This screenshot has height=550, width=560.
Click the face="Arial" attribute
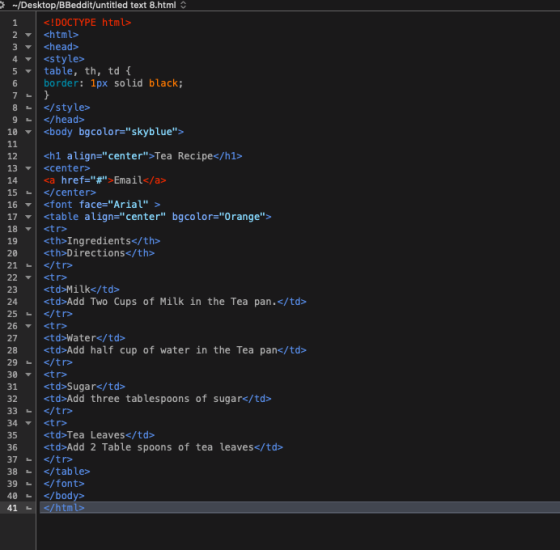click(x=114, y=205)
